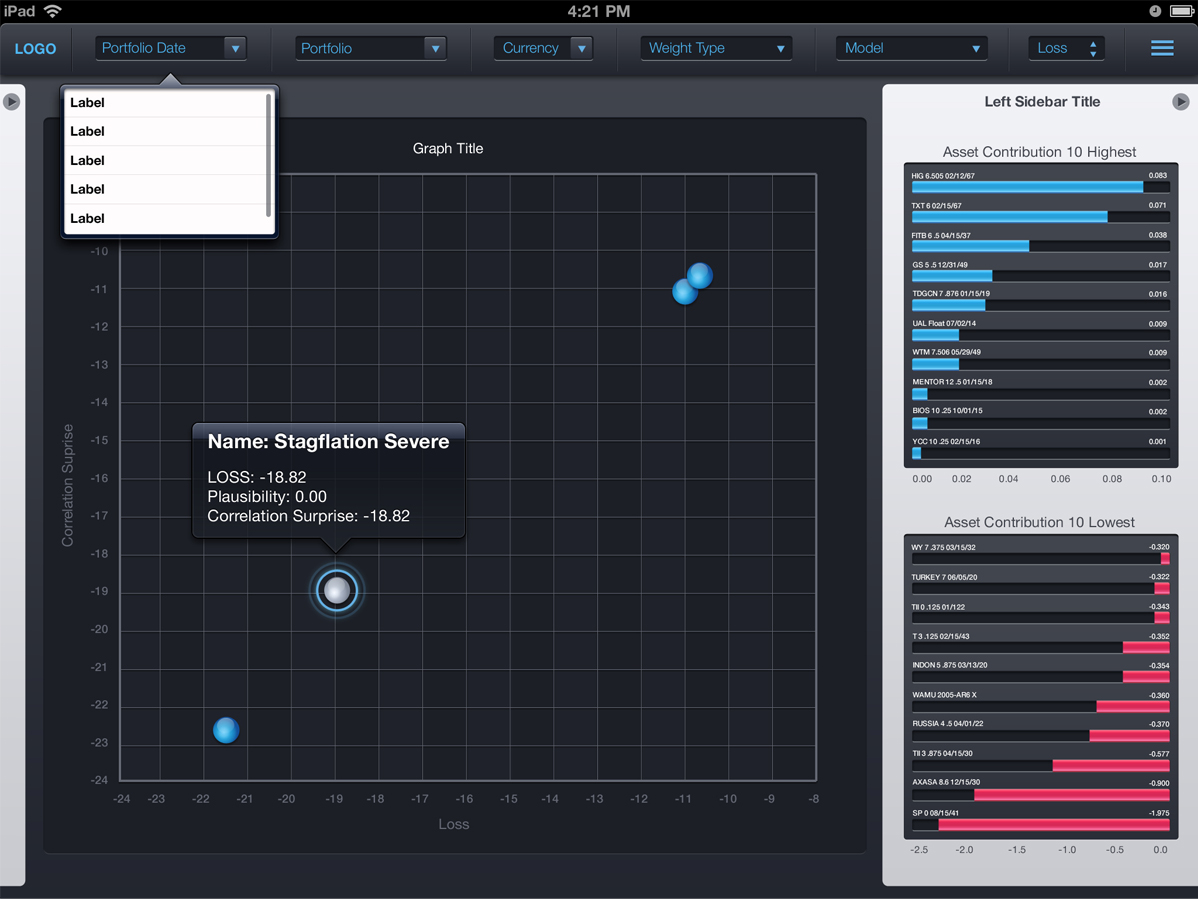The image size is (1198, 899).
Task: Select the fifth Label in the popover list
Action: click(167, 218)
